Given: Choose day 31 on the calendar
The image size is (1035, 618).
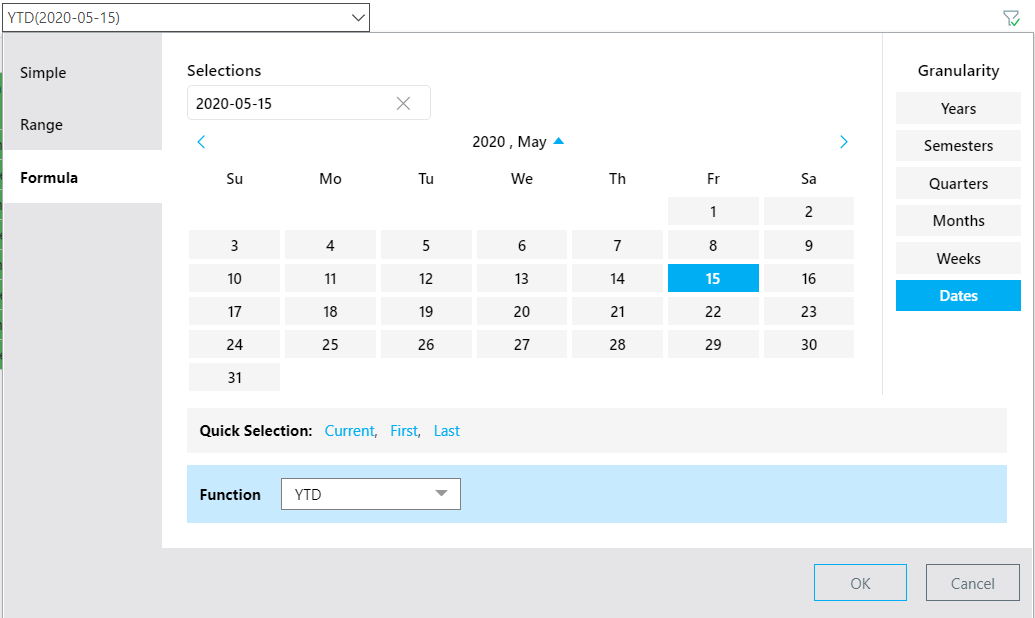Looking at the screenshot, I should 234,377.
